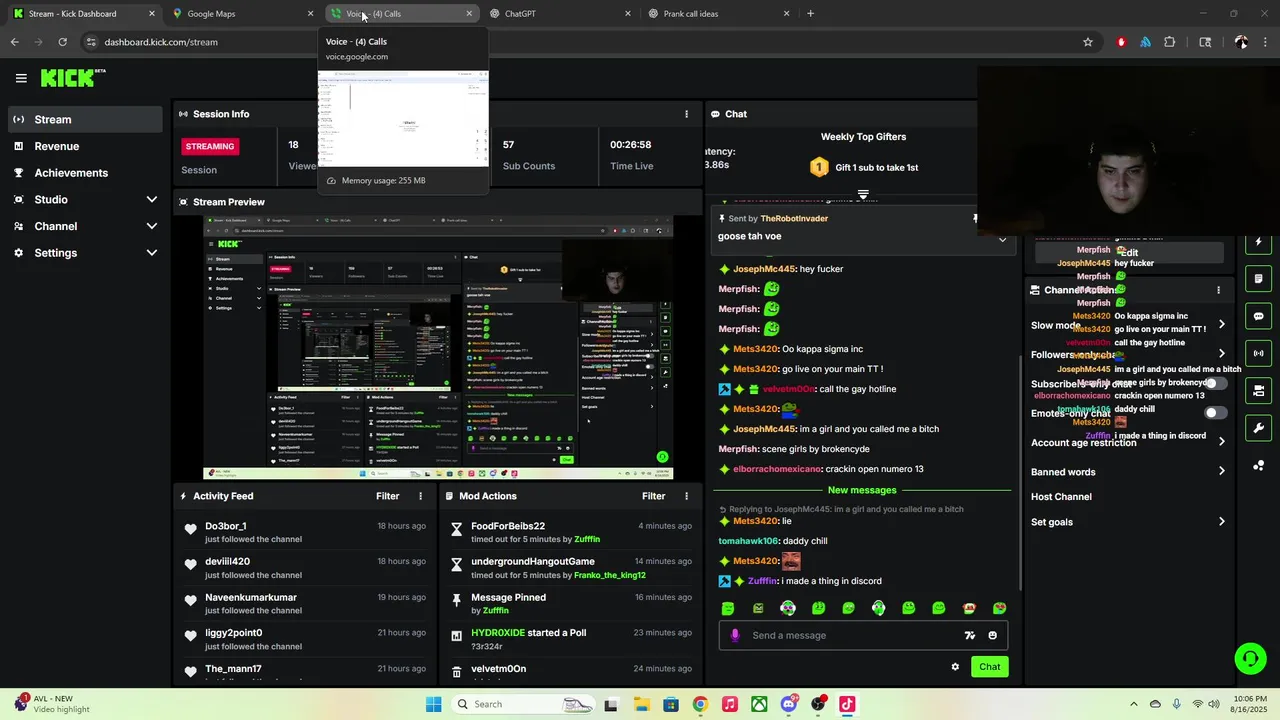This screenshot has height=720, width=1280.
Task: Click FoodForBeibs22 in Mod Actions
Action: pyautogui.click(x=508, y=526)
